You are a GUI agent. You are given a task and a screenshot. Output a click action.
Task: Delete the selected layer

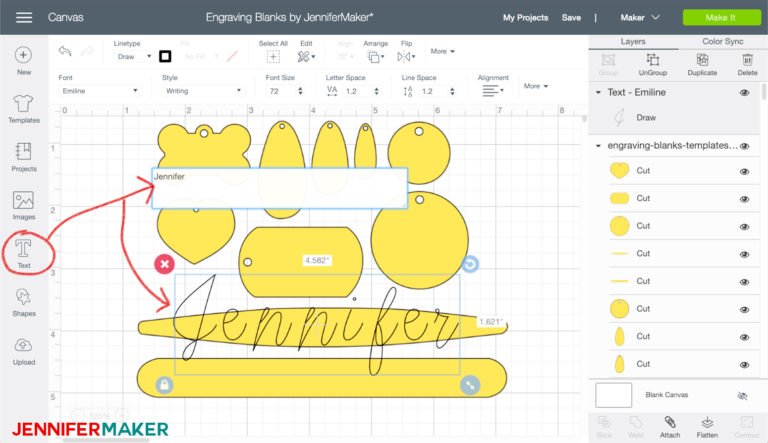click(747, 65)
